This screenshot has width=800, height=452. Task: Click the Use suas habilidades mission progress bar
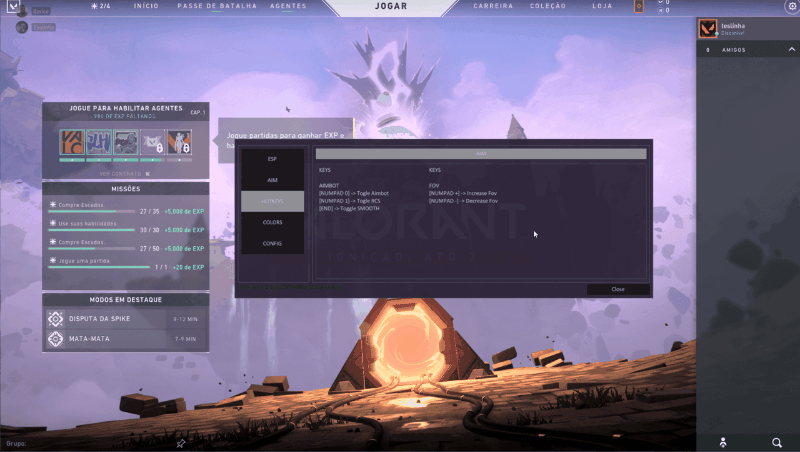click(x=91, y=230)
